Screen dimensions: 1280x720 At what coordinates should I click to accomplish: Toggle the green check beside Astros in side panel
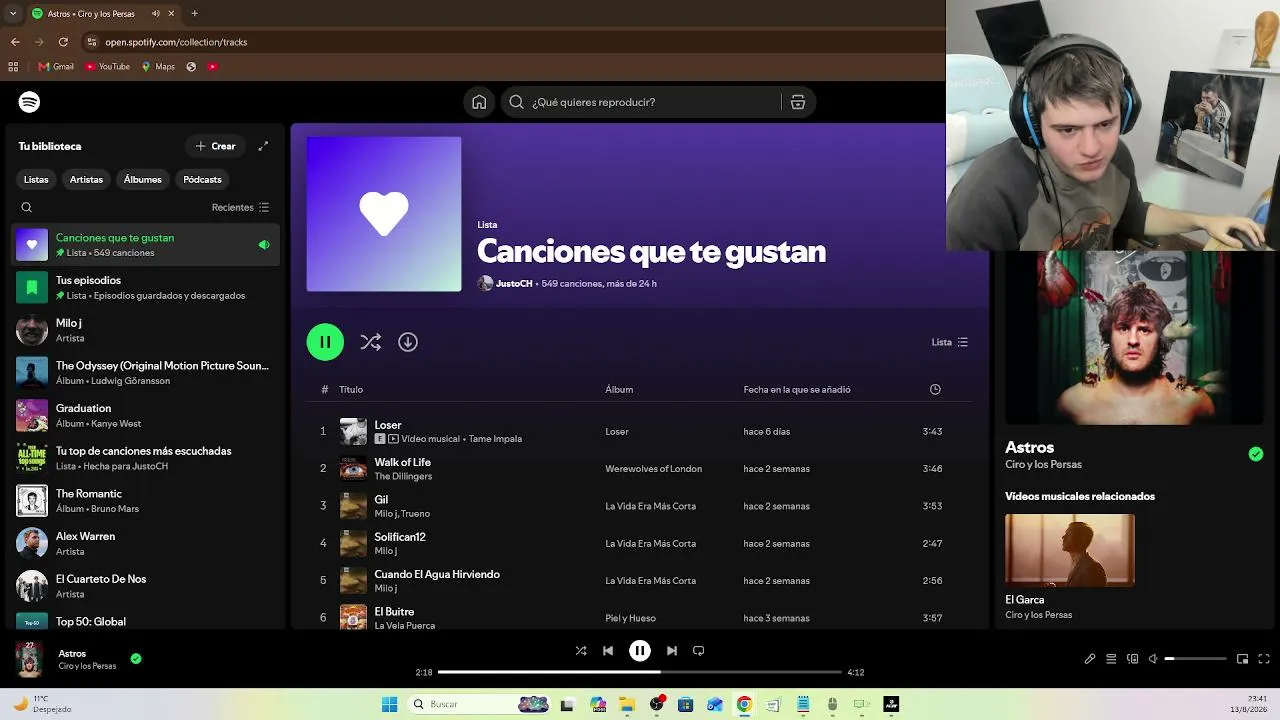point(1256,454)
